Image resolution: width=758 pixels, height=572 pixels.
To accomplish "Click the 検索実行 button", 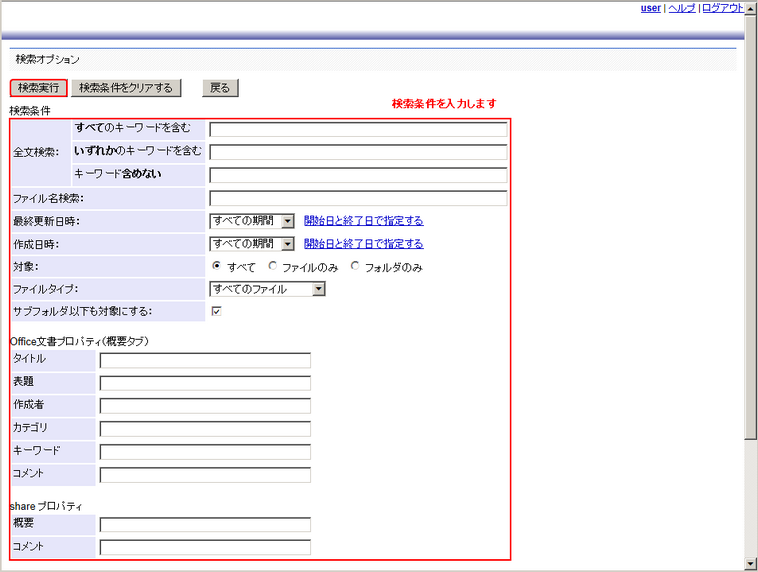I will tap(39, 88).
